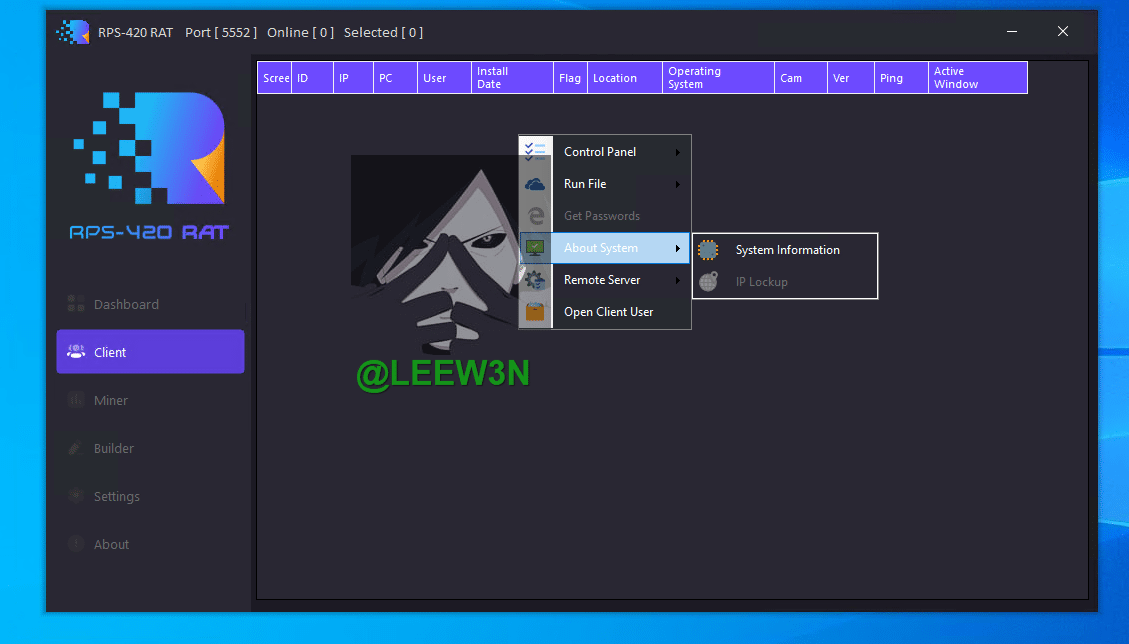Choose the Get Passwords menu entry

tap(602, 216)
